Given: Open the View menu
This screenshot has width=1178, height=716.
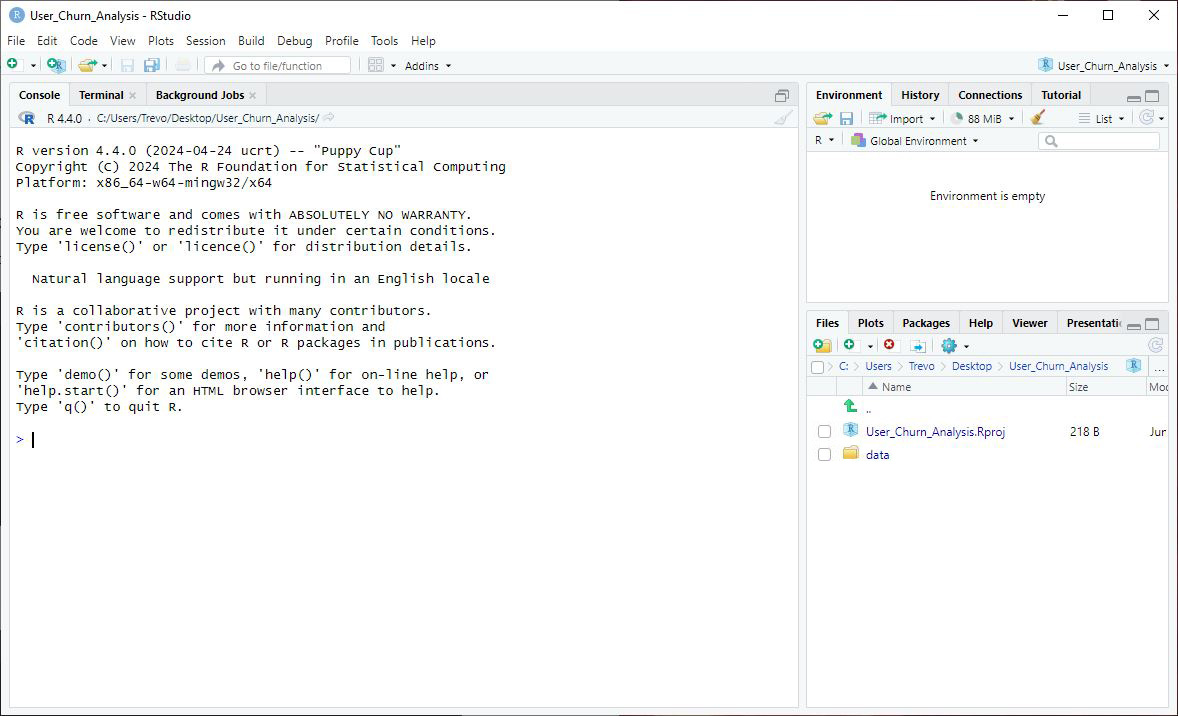Looking at the screenshot, I should 122,41.
